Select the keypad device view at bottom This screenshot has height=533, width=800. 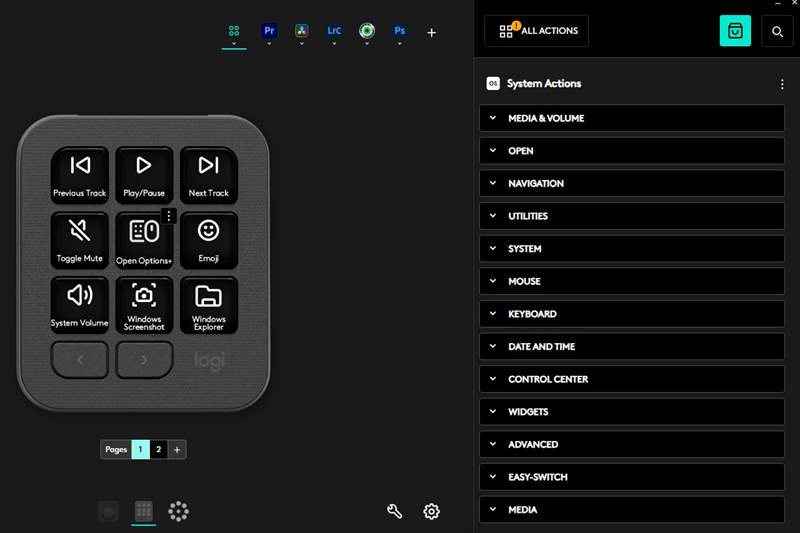coord(143,511)
